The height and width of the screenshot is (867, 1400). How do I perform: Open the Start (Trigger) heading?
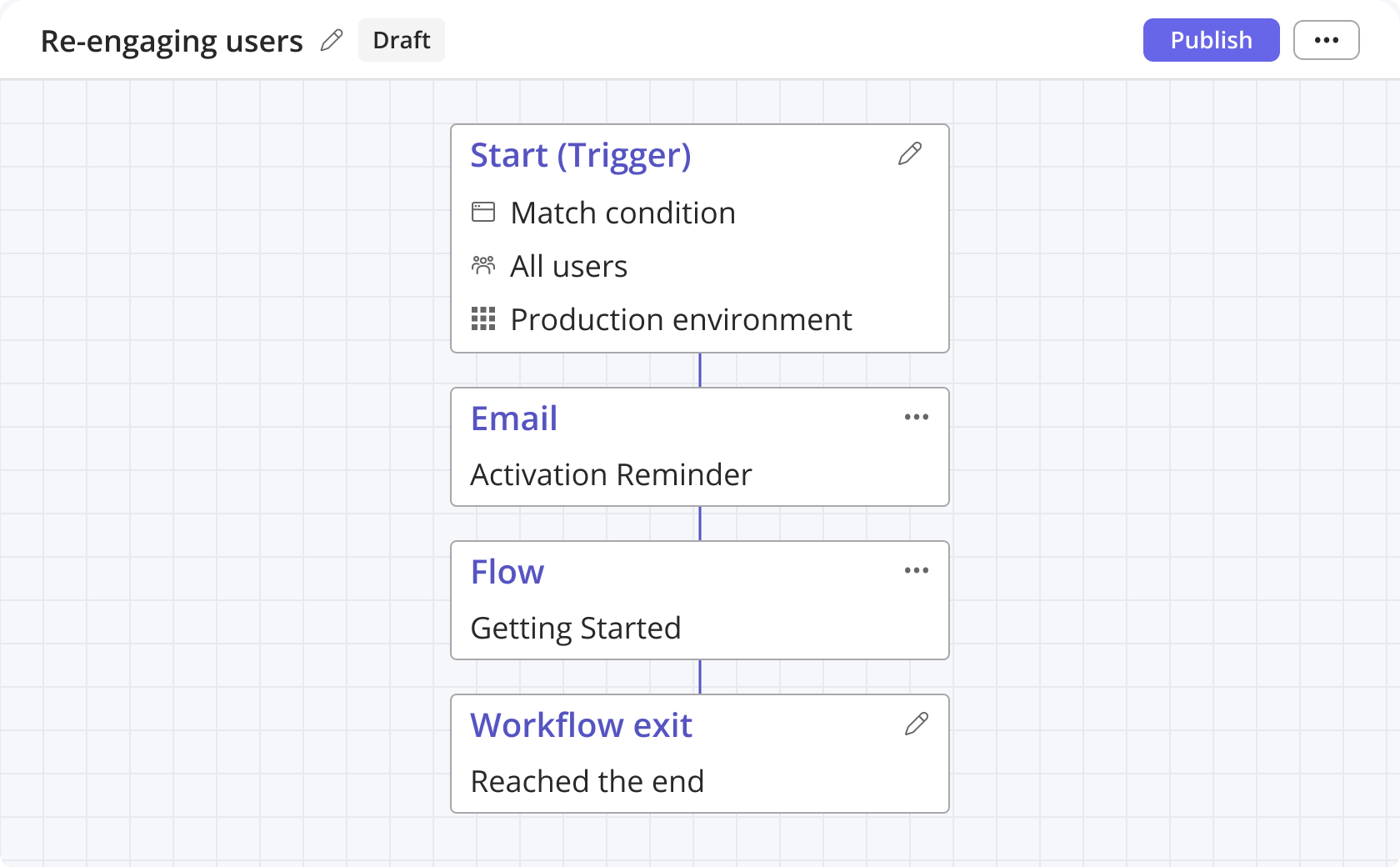click(580, 155)
